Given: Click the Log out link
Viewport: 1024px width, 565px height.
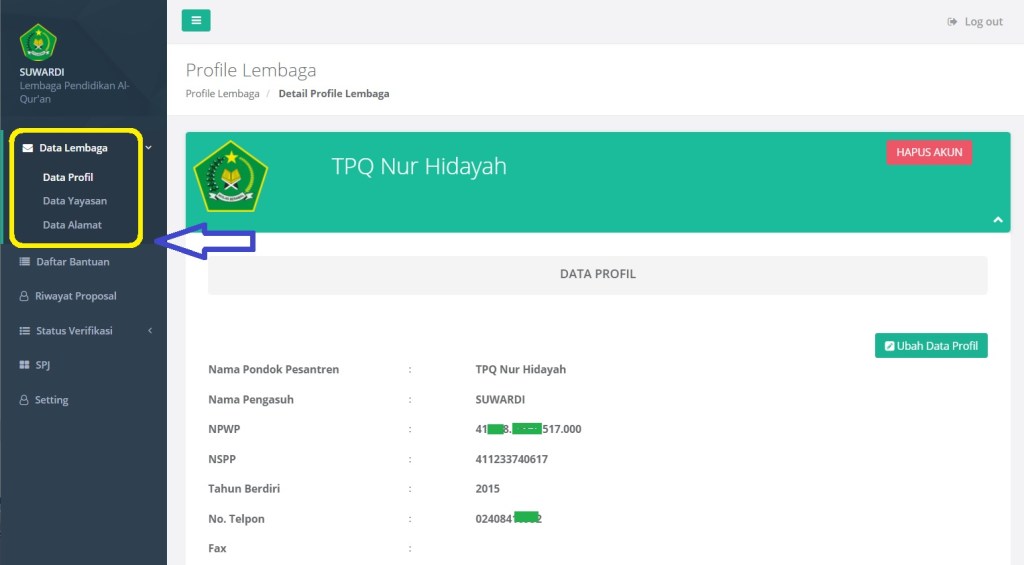Looking at the screenshot, I should coord(983,22).
